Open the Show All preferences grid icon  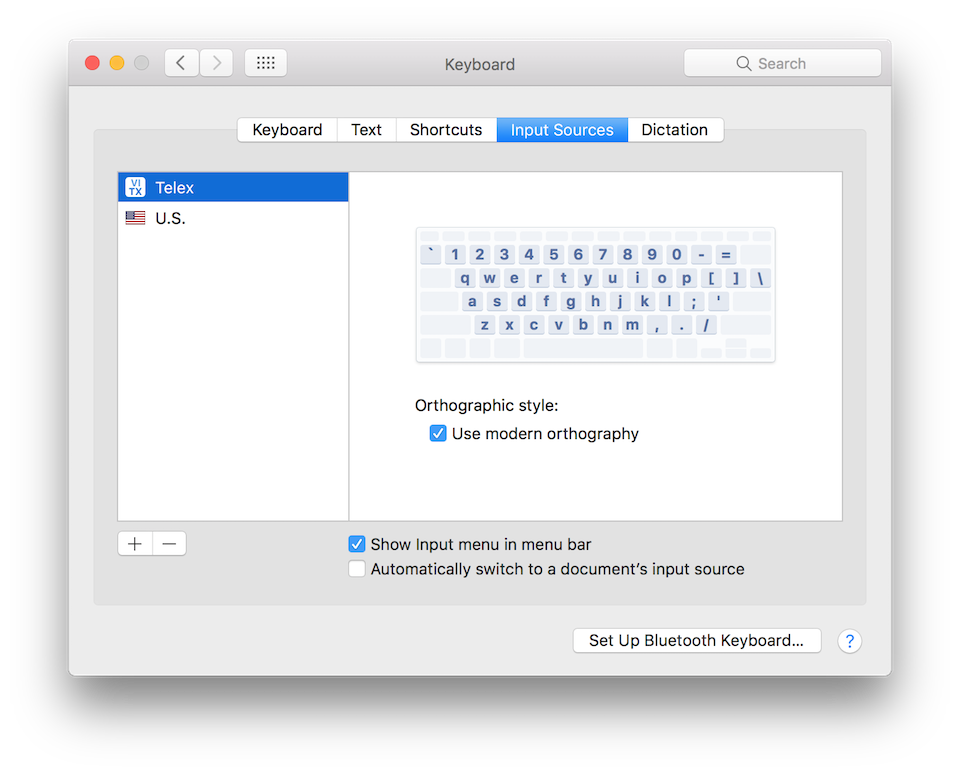(265, 62)
